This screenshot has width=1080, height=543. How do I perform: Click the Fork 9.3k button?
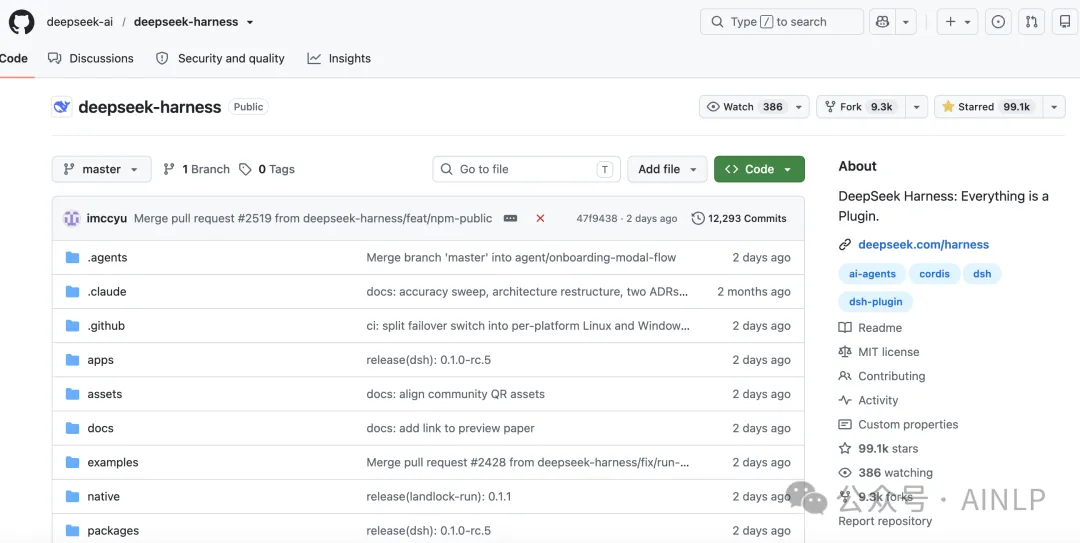click(x=861, y=107)
